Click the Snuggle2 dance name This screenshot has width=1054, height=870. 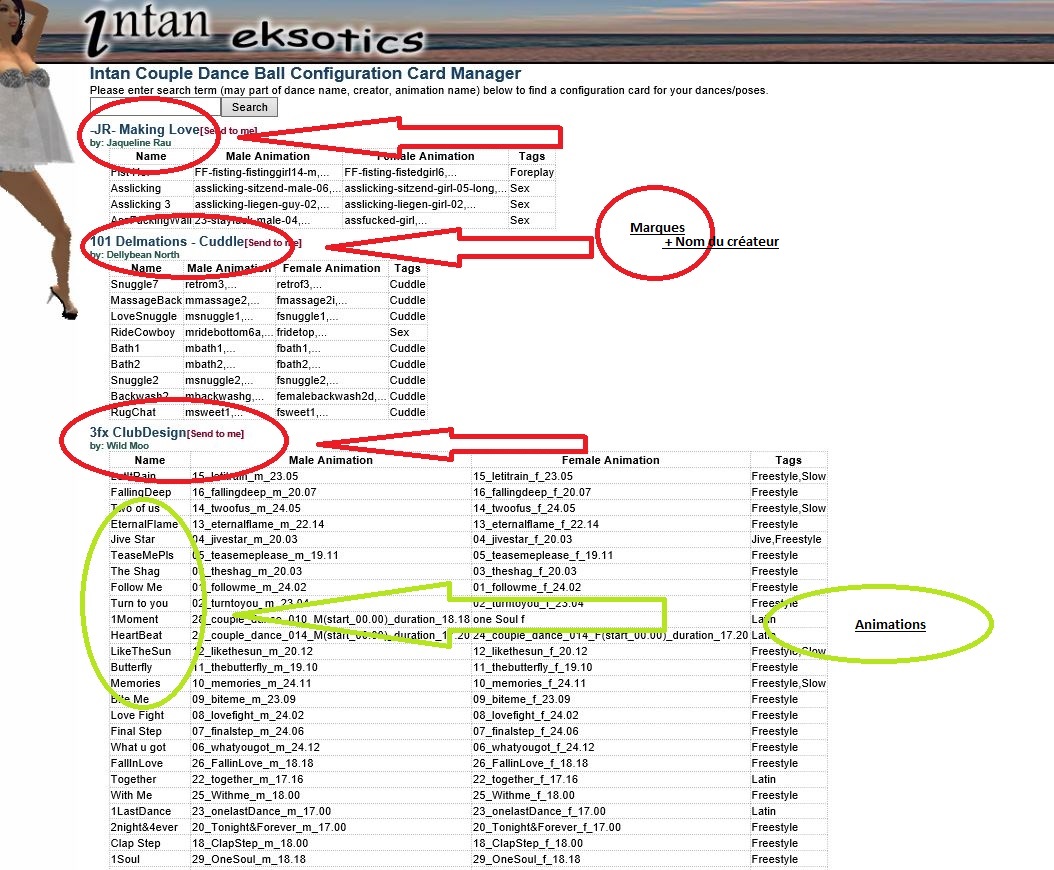click(x=134, y=381)
